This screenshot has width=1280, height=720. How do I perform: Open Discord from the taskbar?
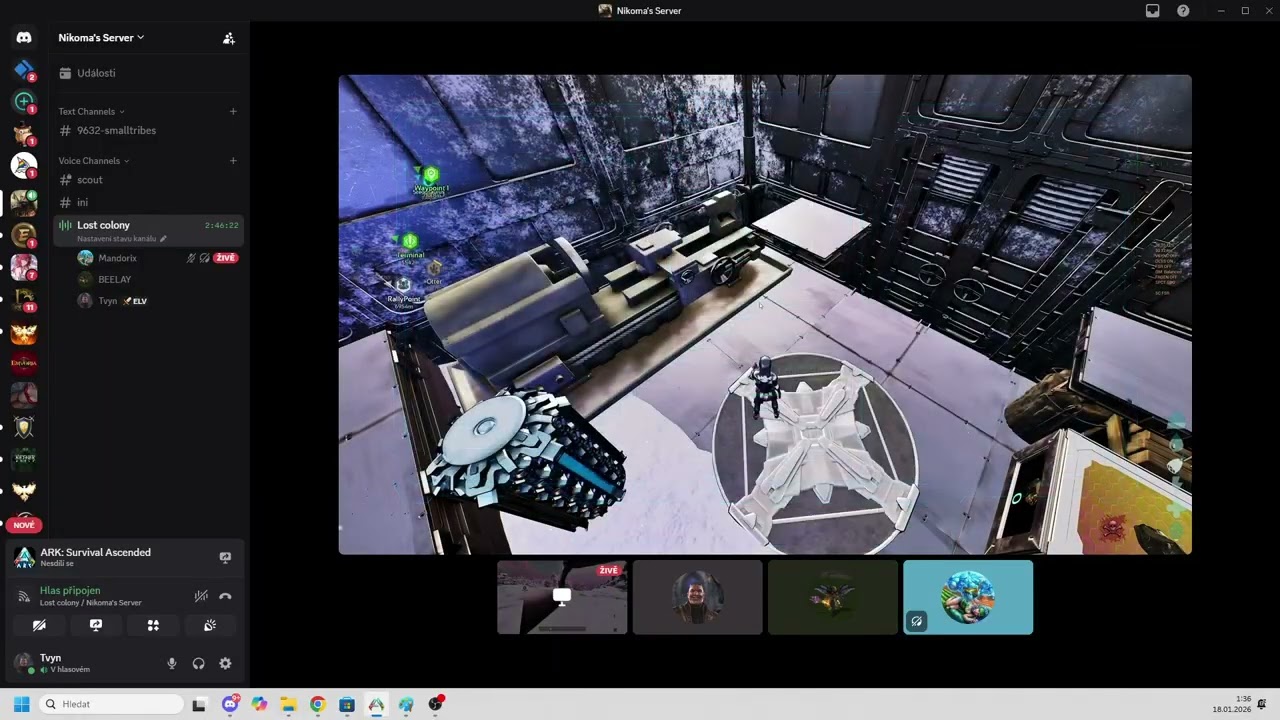pyautogui.click(x=230, y=704)
